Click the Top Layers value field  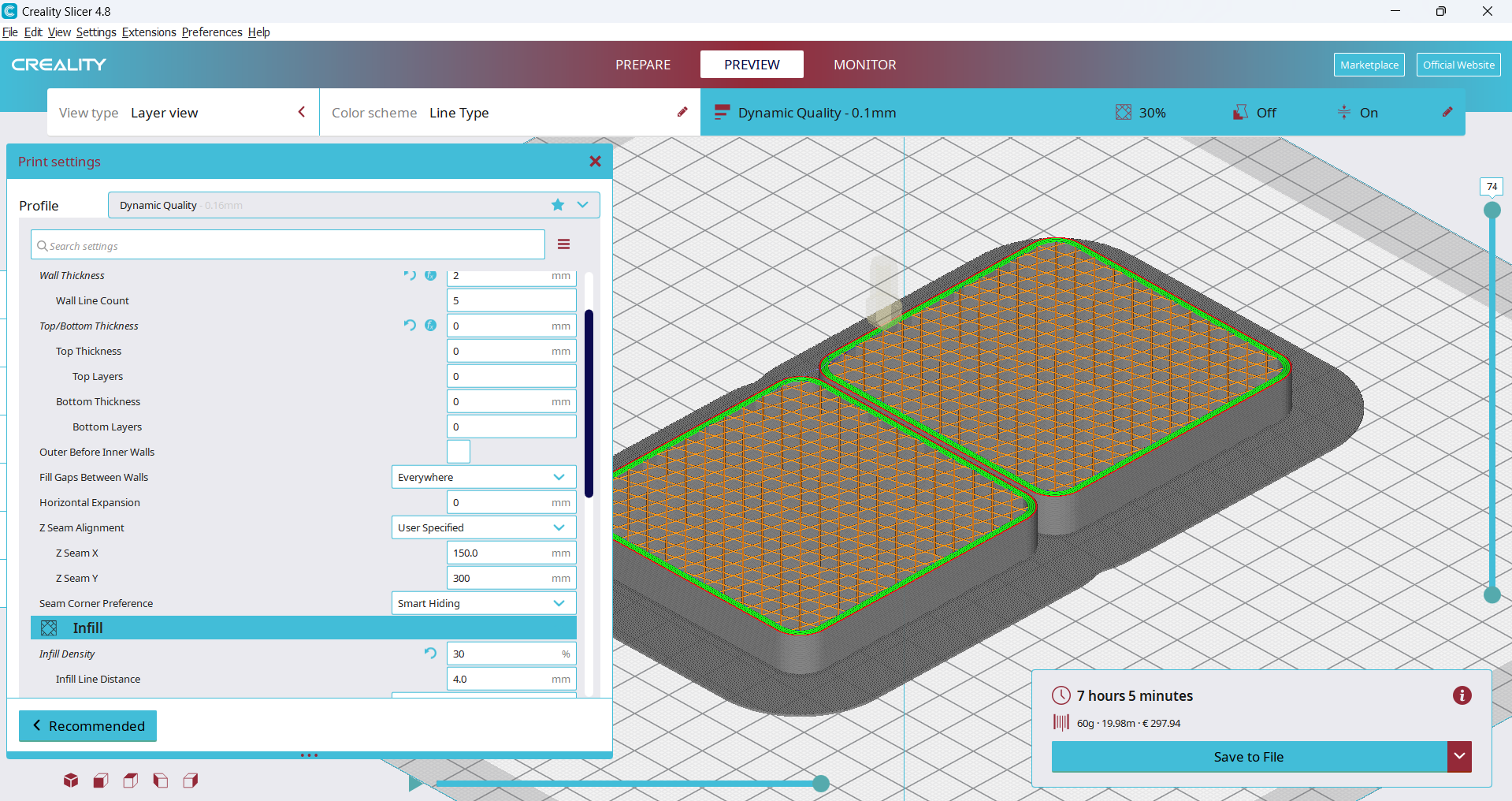(x=511, y=376)
